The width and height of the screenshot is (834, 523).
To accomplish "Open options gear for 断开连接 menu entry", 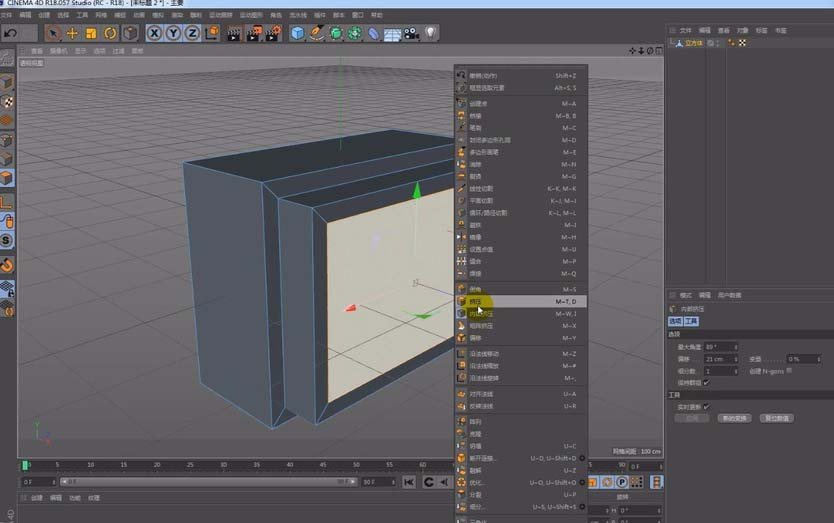I will click(x=580, y=458).
